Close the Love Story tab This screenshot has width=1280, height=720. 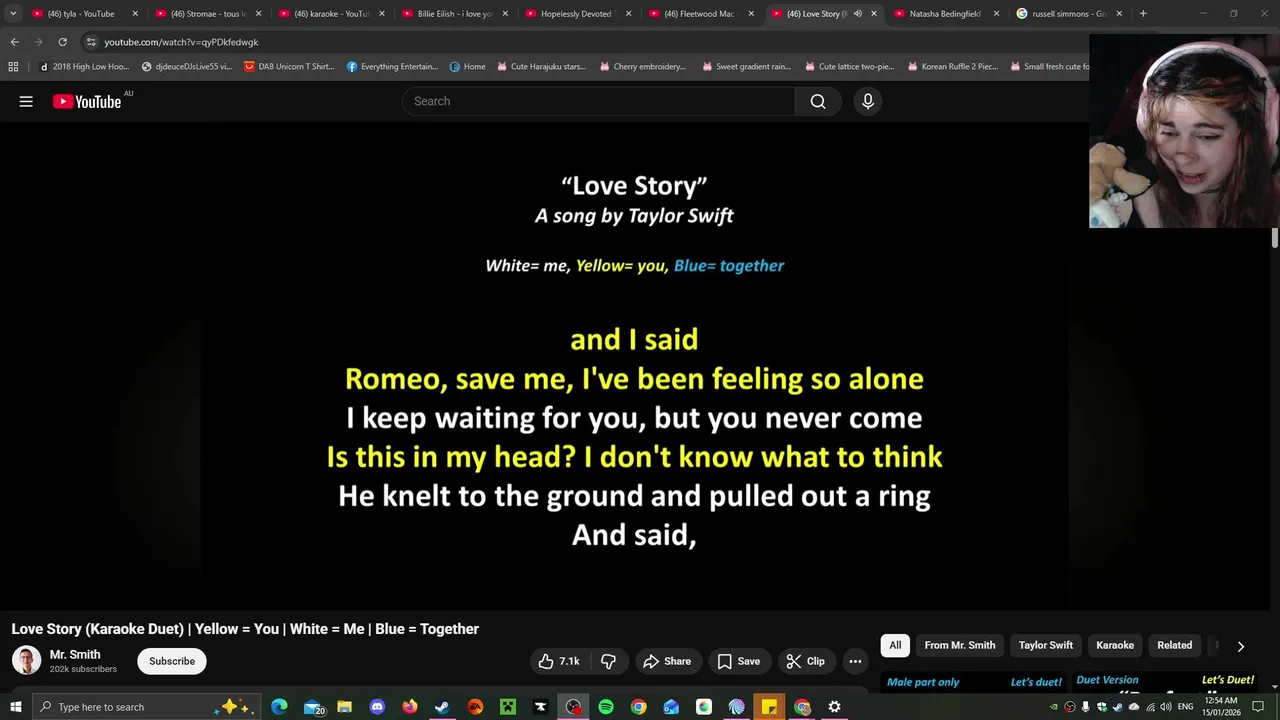pos(874,14)
